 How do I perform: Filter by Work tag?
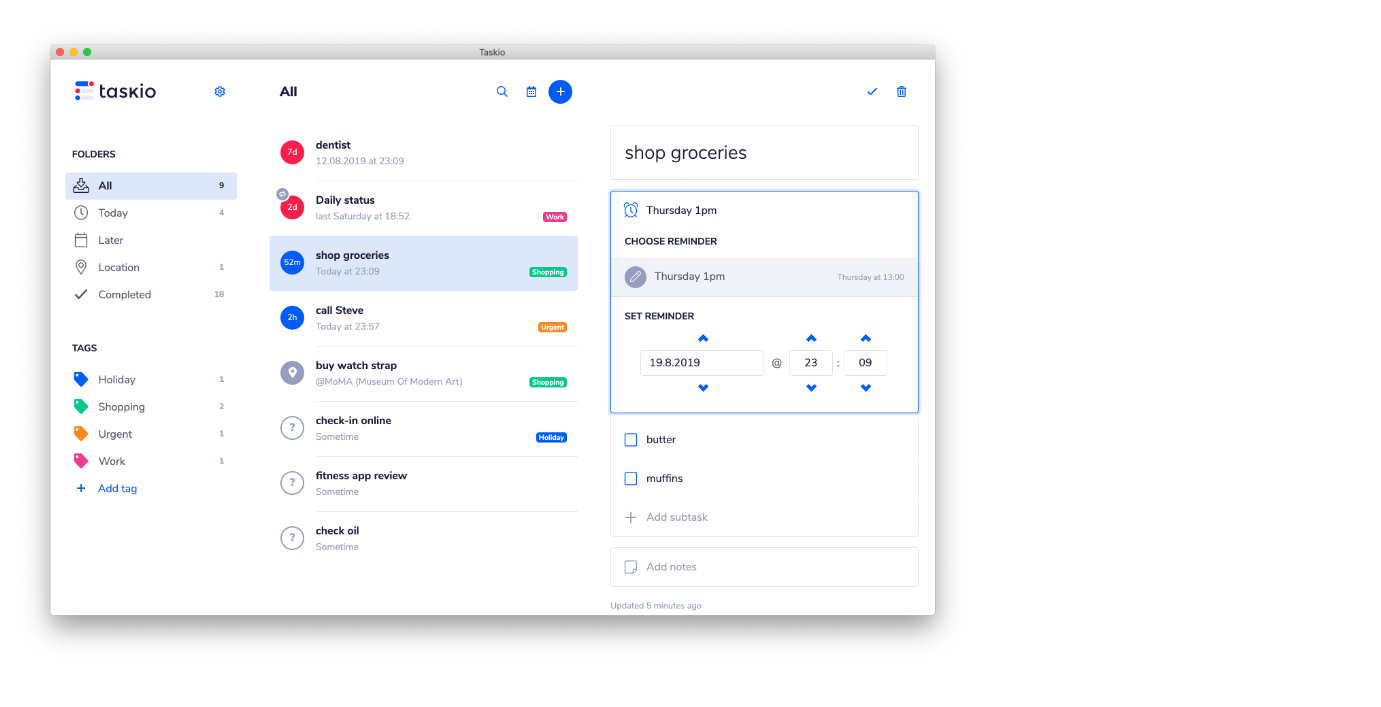(151, 461)
